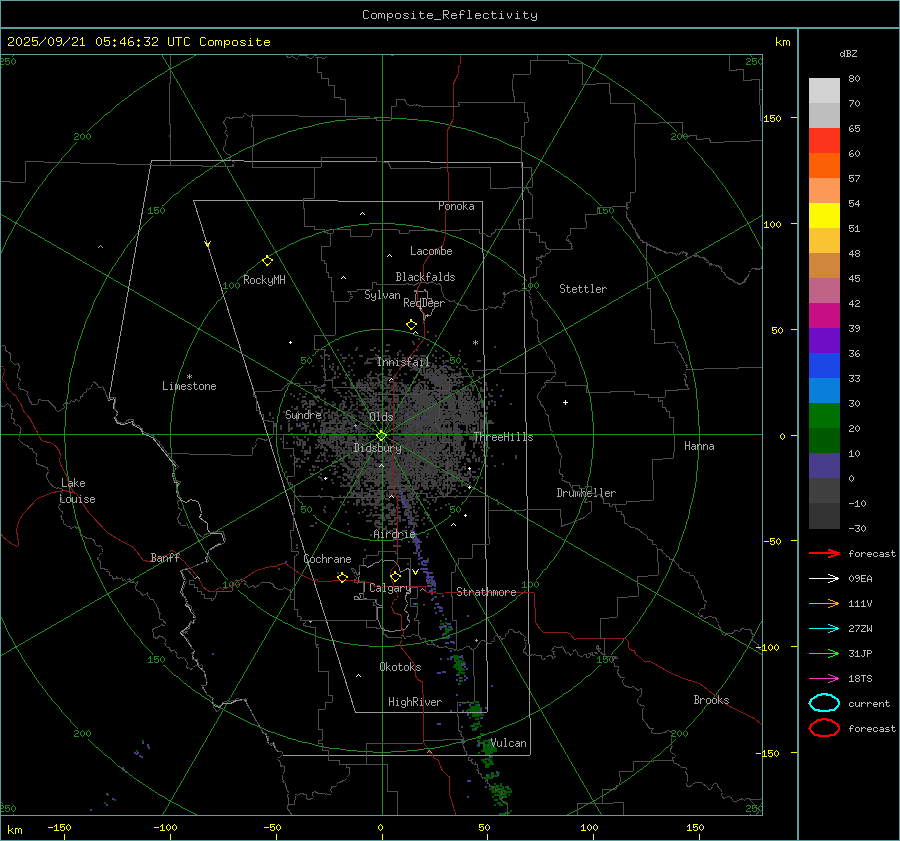Select the yellow diamond marker near Cochrane
The height and width of the screenshot is (841, 900).
pyautogui.click(x=342, y=577)
